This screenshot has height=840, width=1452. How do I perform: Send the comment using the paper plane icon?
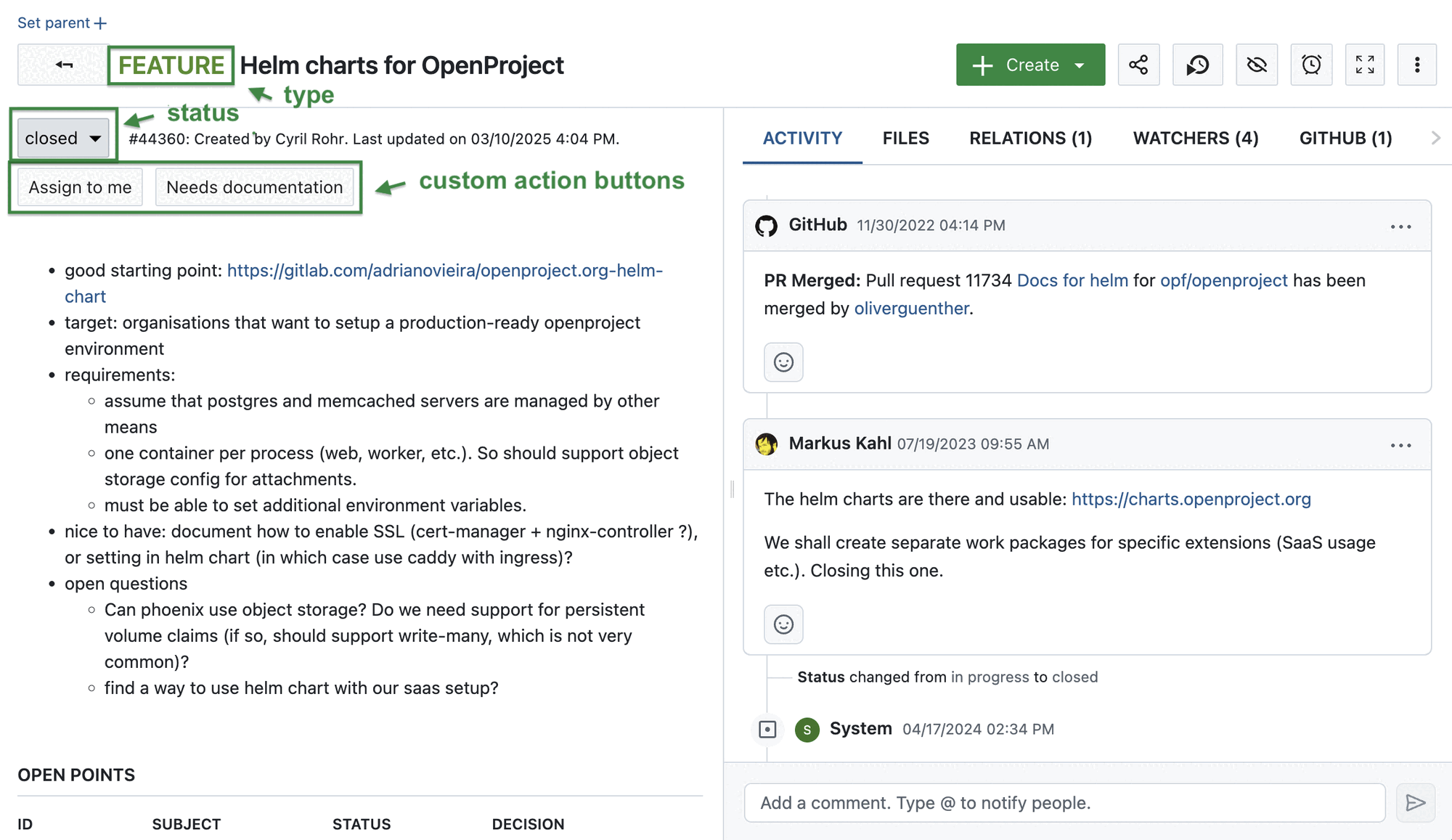[x=1416, y=802]
